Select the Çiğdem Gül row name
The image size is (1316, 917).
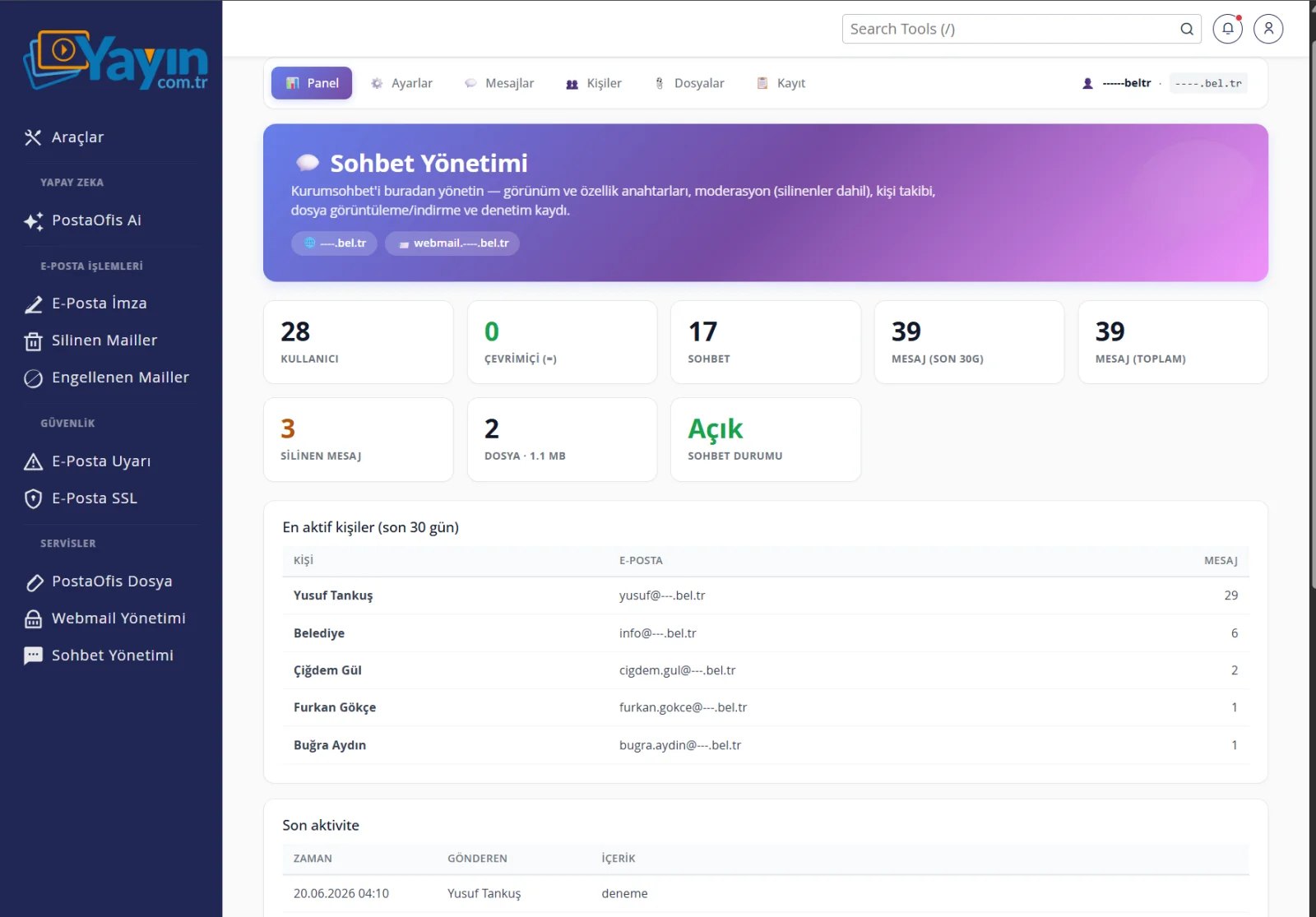[x=327, y=670]
